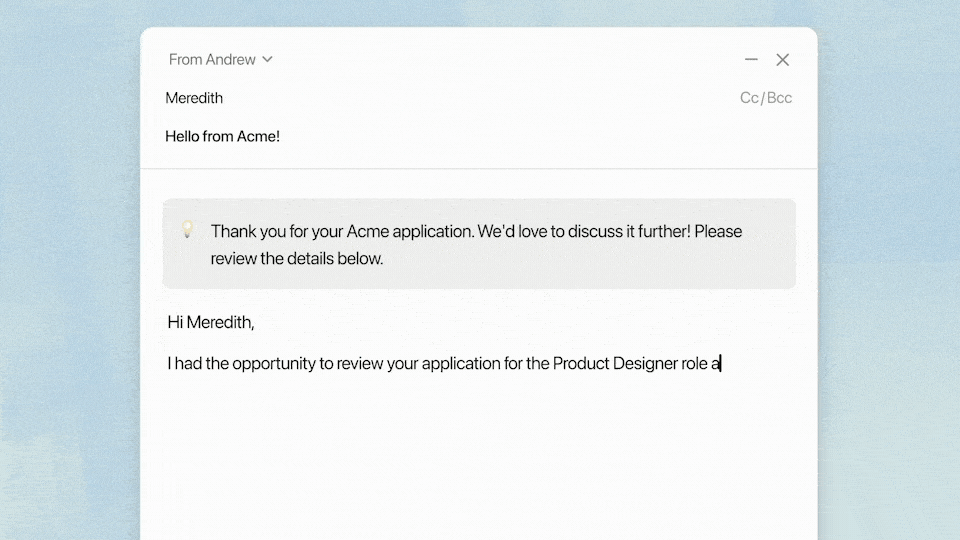Click the lightbulb suggestion icon
The height and width of the screenshot is (540, 960).
187,230
